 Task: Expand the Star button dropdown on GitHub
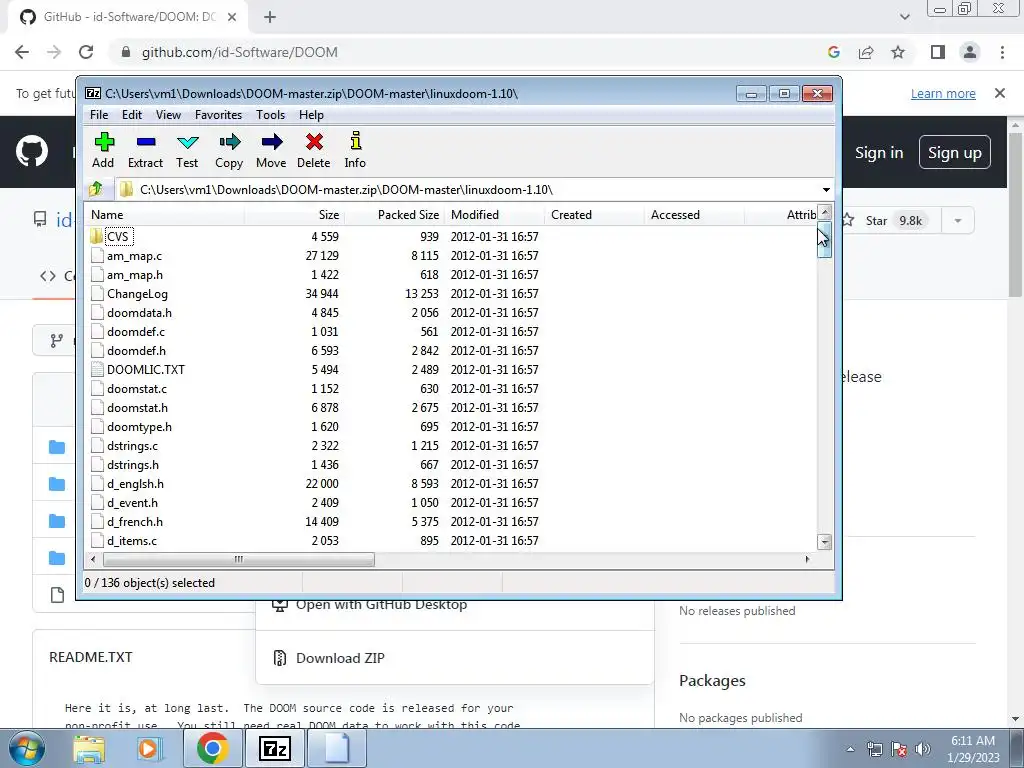pos(957,221)
